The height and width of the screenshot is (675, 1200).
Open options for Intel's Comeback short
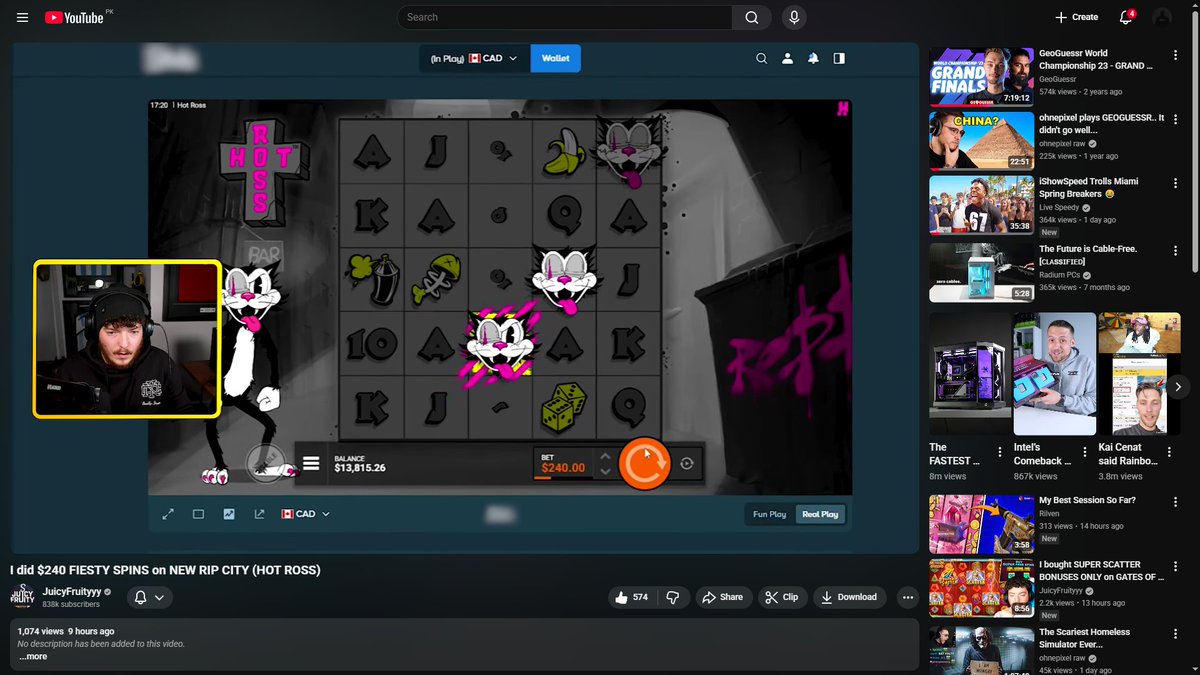click(1087, 452)
